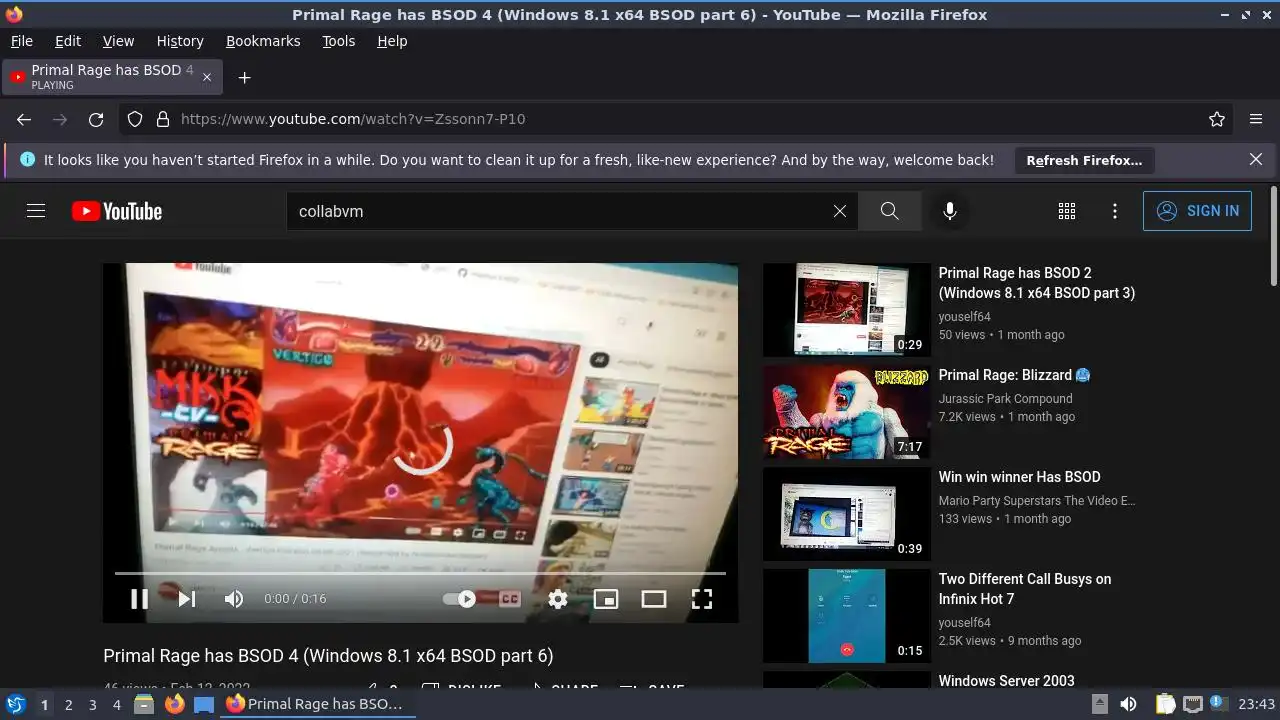This screenshot has width=1280, height=720.
Task: Close the Primal Rage tab
Action: 207,77
